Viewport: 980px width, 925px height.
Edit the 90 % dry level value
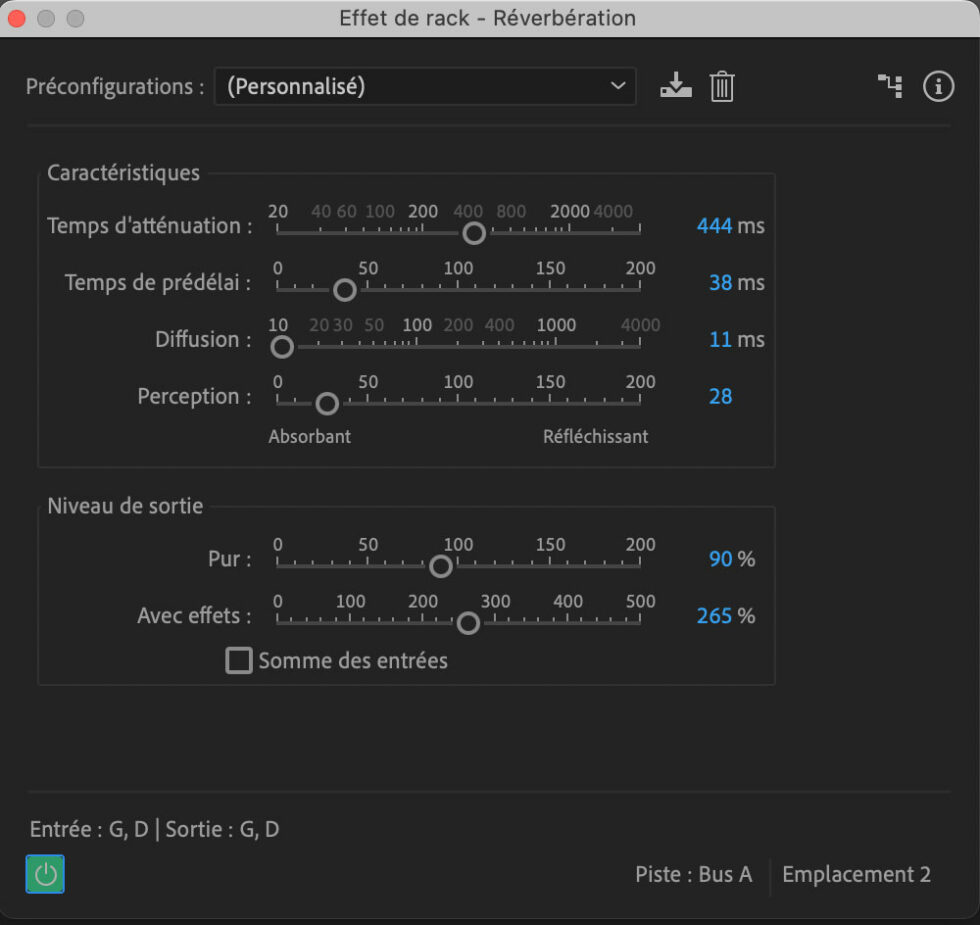pos(721,559)
